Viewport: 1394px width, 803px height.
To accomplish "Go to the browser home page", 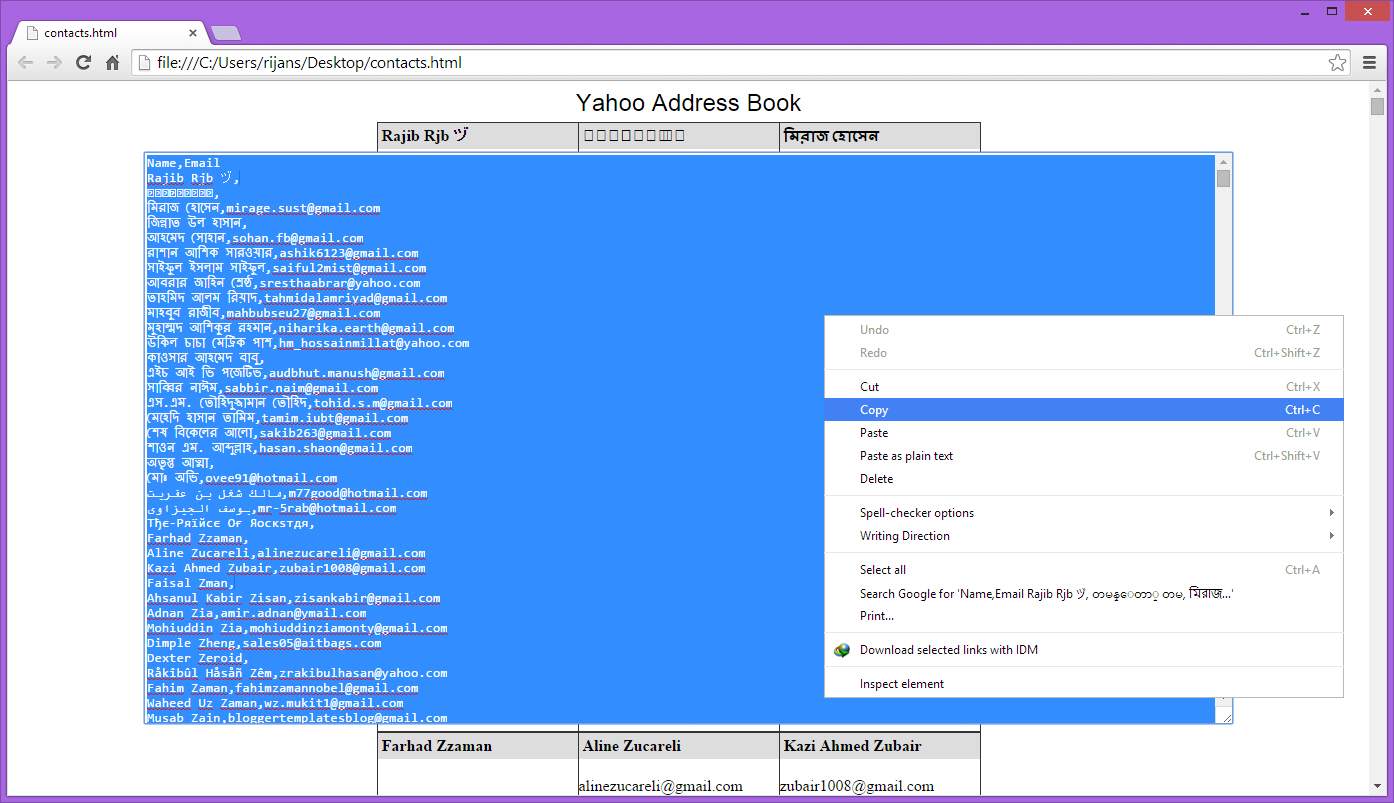I will (x=113, y=63).
